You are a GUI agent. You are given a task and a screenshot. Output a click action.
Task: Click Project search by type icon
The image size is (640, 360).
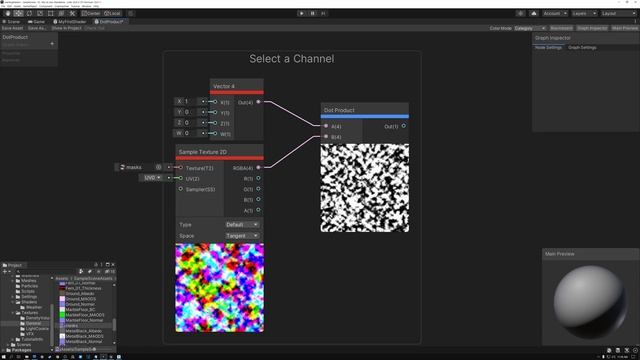tap(81, 271)
